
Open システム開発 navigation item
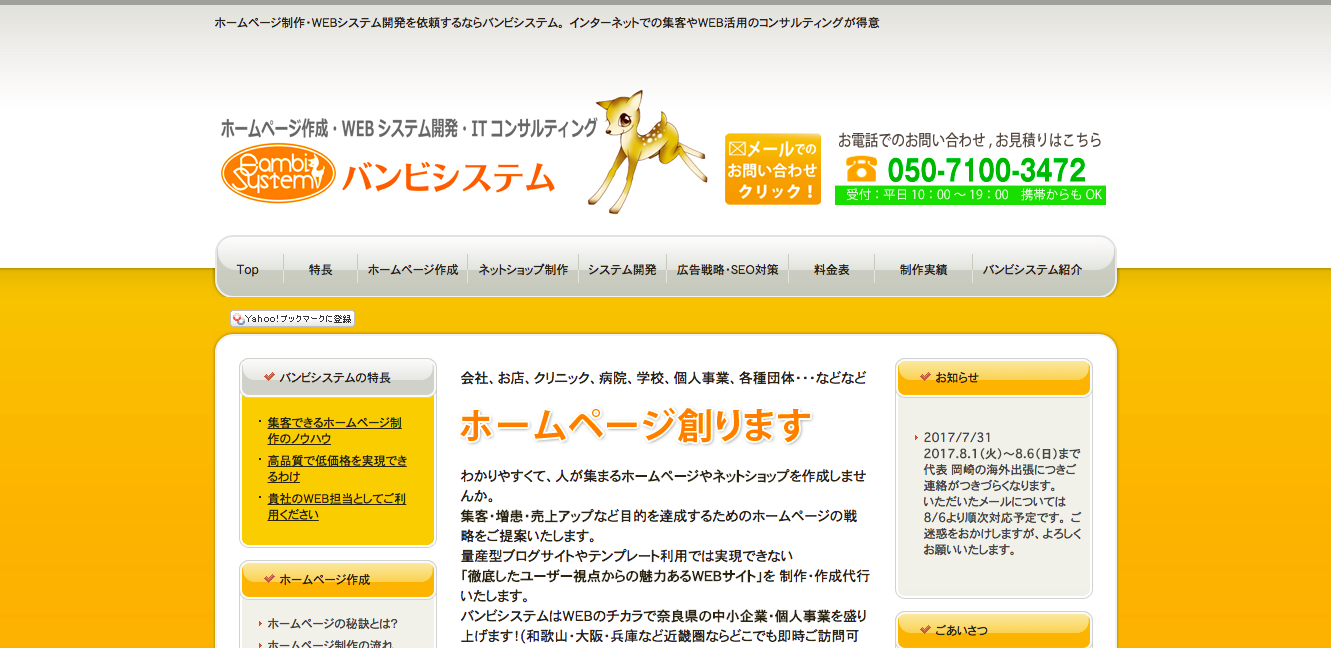click(x=622, y=270)
